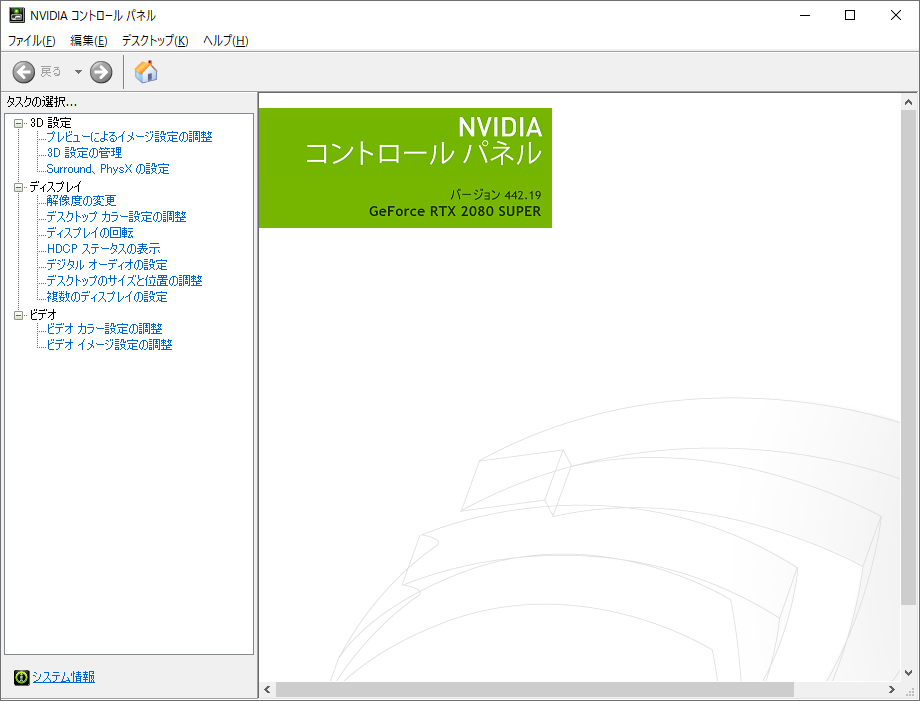Open the システム情報 link

(x=63, y=678)
